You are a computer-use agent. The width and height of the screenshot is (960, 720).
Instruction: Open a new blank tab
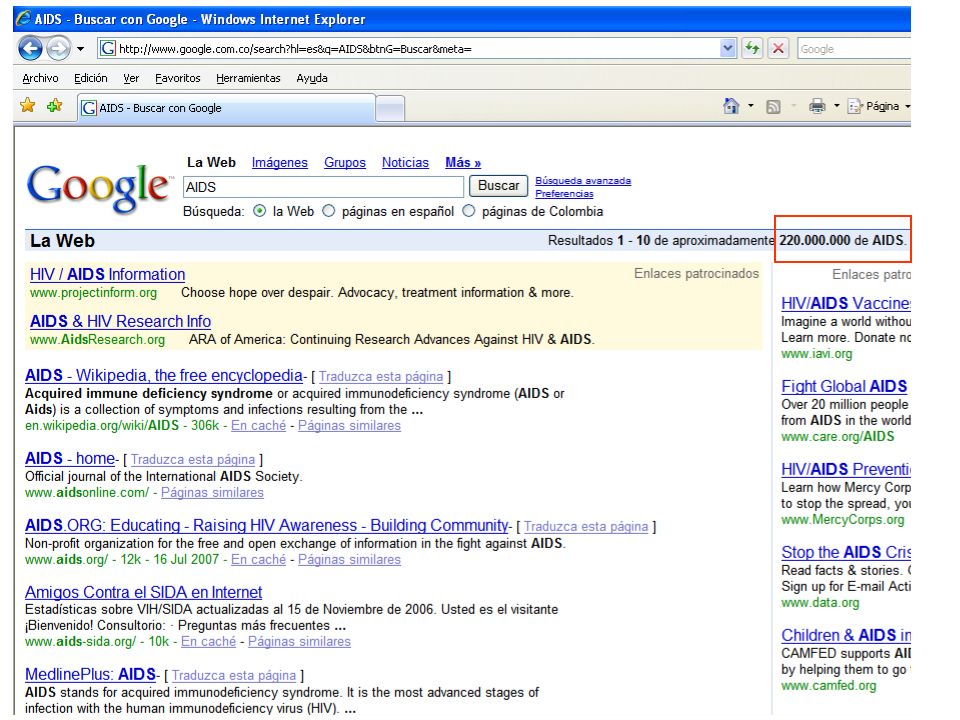[x=389, y=109]
